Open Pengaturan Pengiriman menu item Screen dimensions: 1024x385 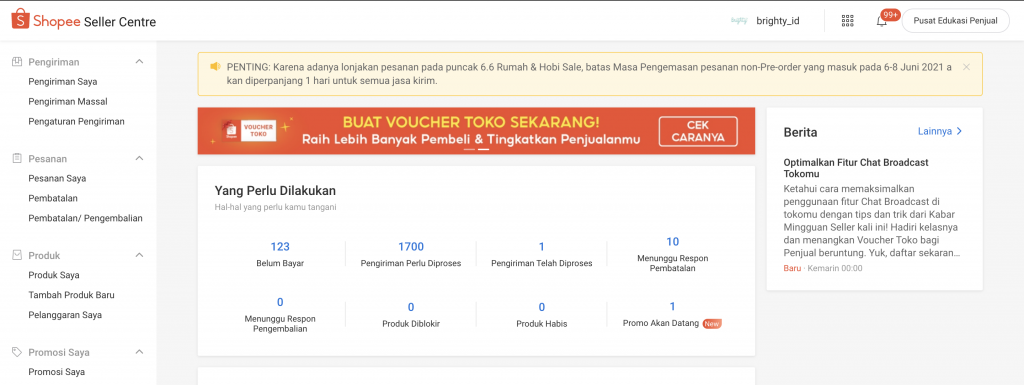click(76, 121)
